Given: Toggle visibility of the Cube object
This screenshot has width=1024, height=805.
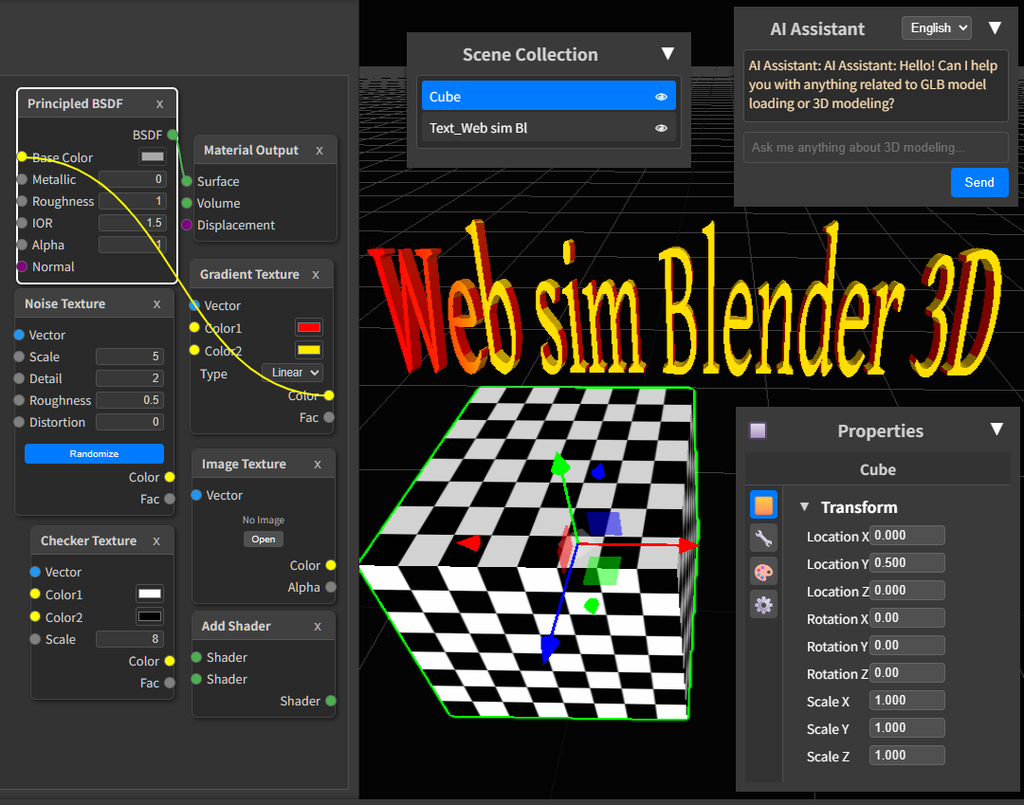Looking at the screenshot, I should pos(661,97).
